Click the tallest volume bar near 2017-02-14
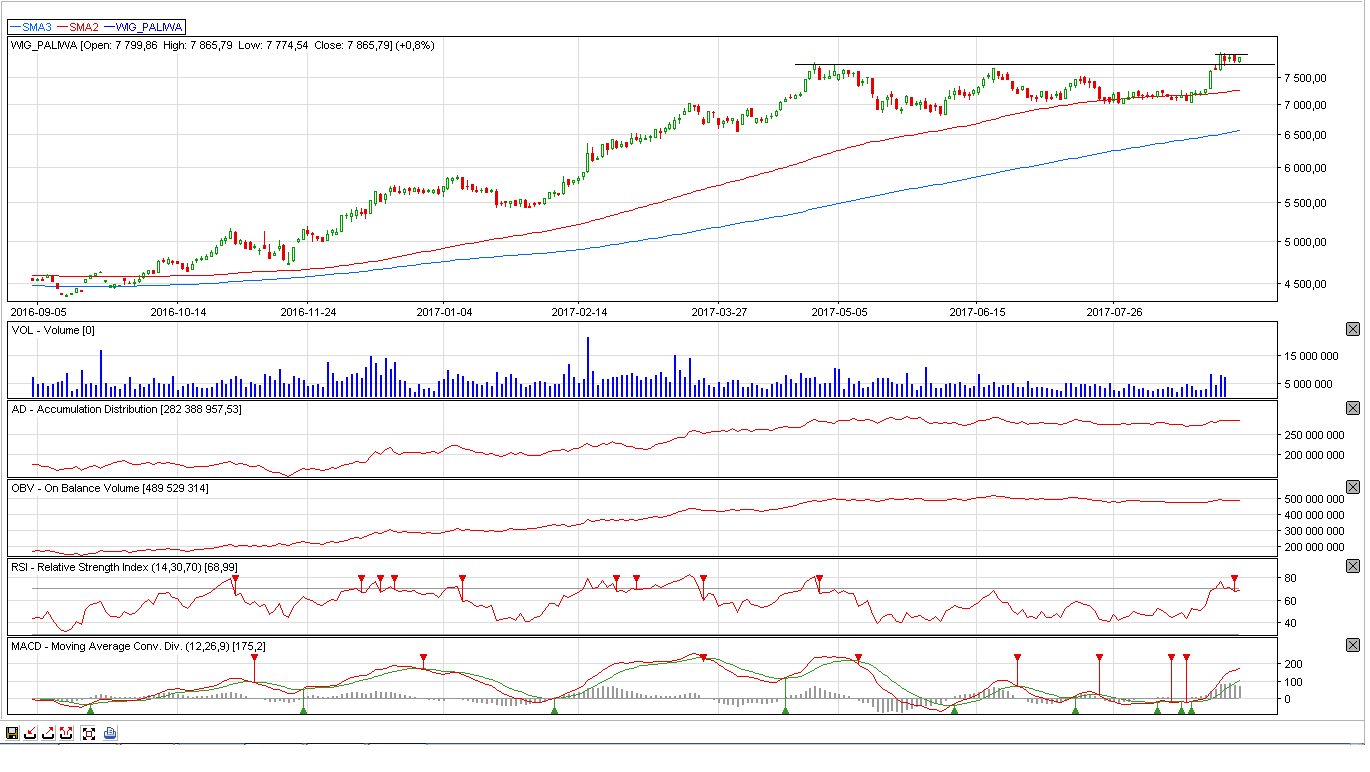 (x=588, y=366)
